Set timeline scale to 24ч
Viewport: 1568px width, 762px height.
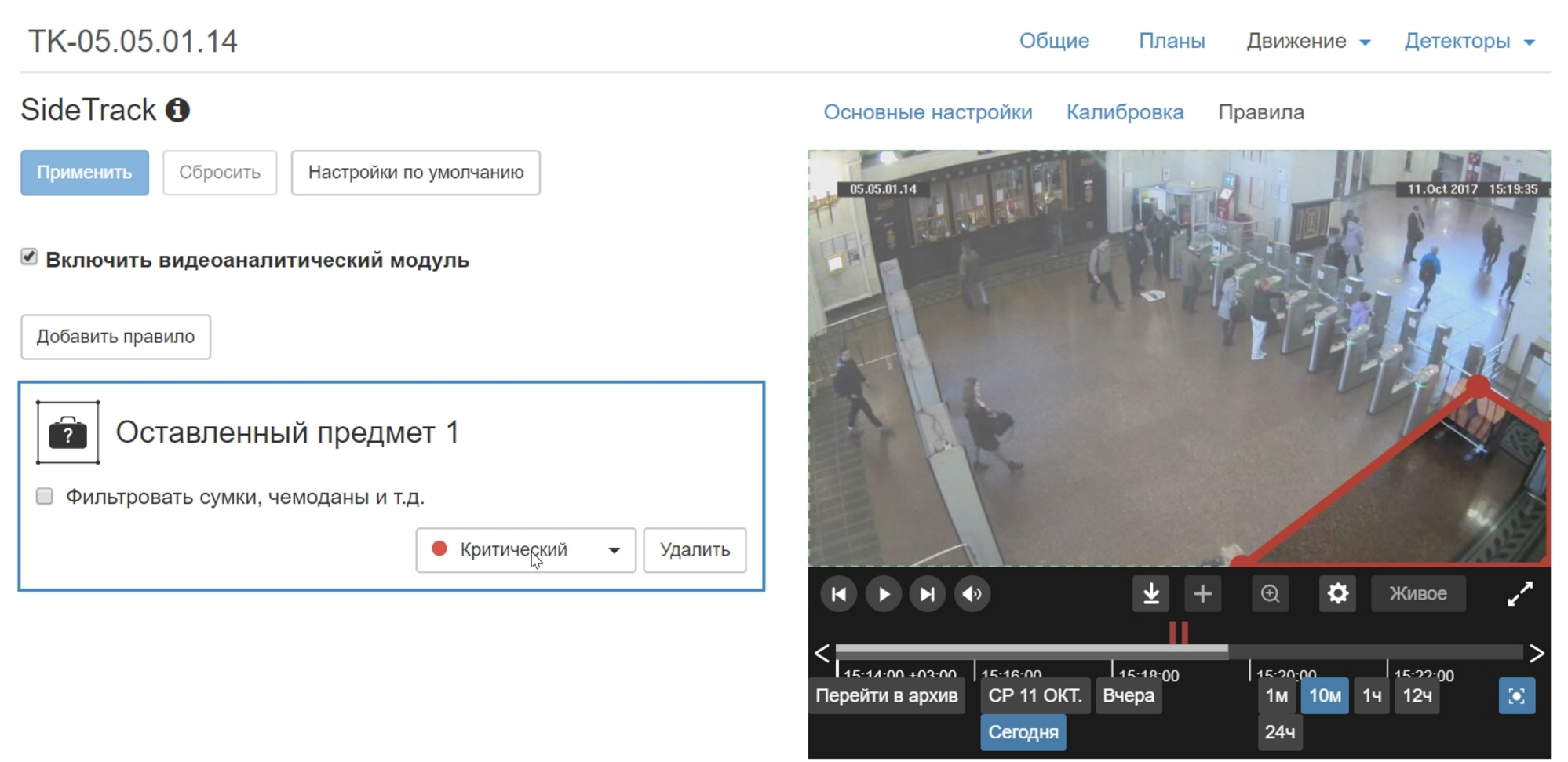point(1280,732)
